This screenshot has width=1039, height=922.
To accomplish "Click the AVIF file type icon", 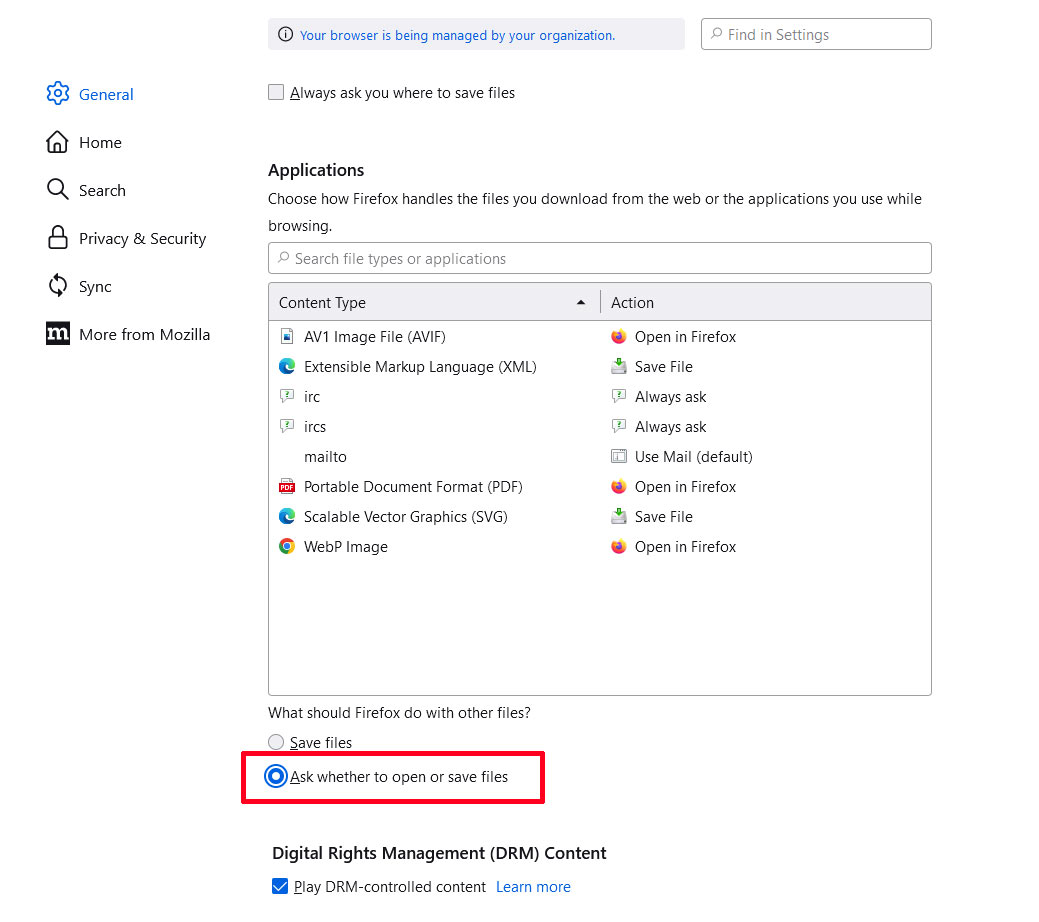I will pyautogui.click(x=287, y=336).
